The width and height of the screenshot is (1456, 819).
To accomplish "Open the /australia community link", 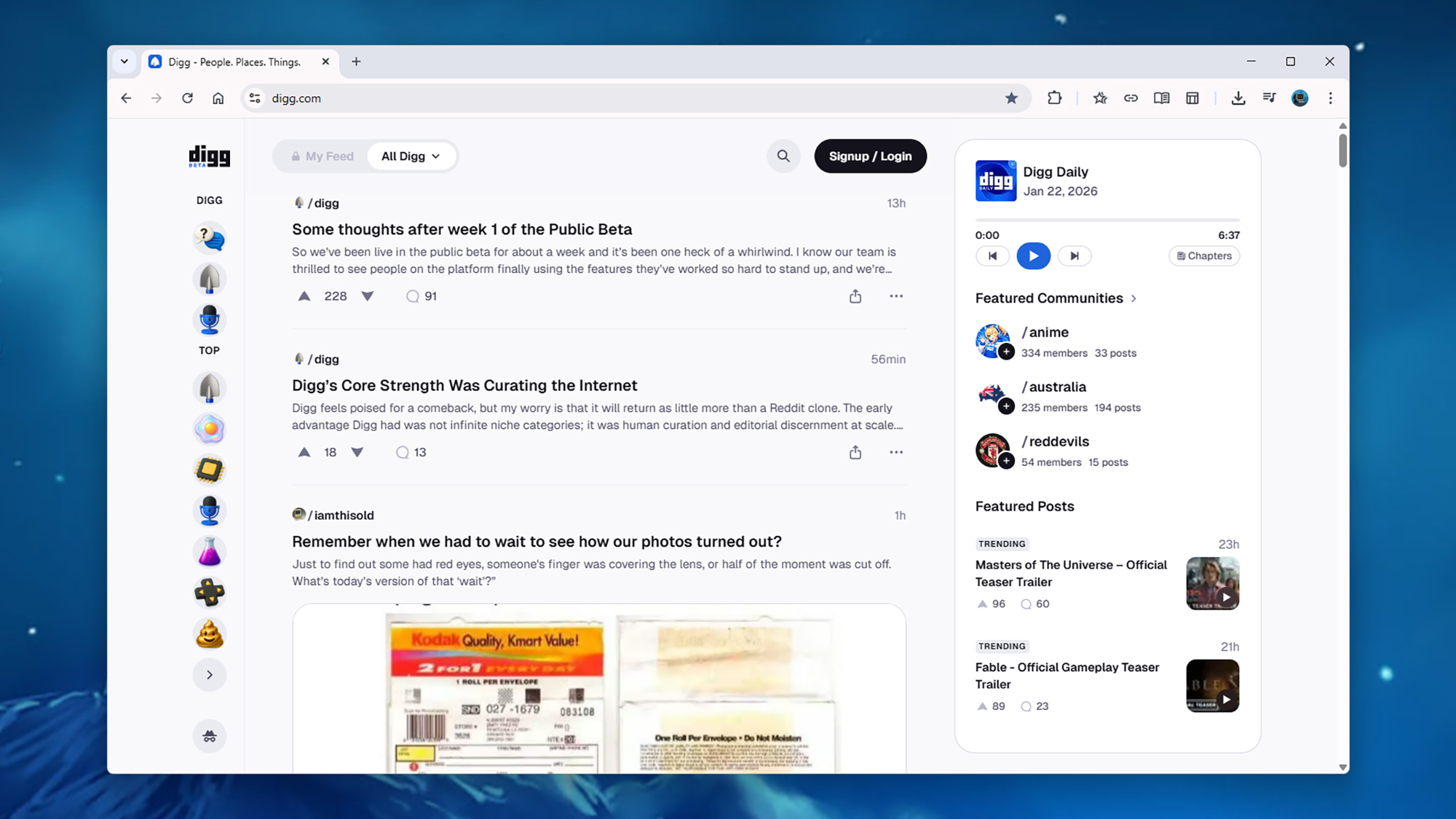I will click(x=1054, y=387).
